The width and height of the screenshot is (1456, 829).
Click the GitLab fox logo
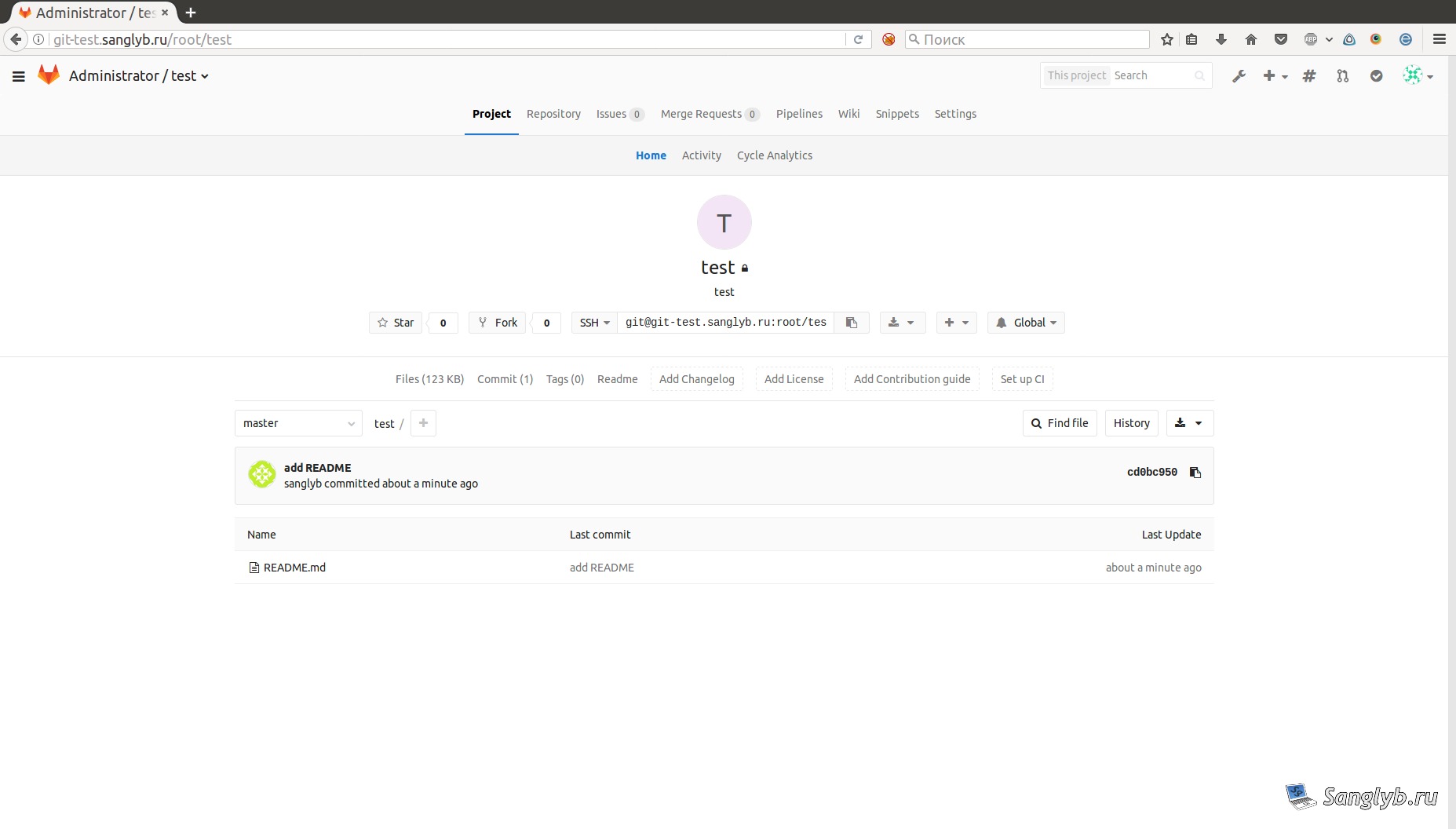[x=49, y=75]
